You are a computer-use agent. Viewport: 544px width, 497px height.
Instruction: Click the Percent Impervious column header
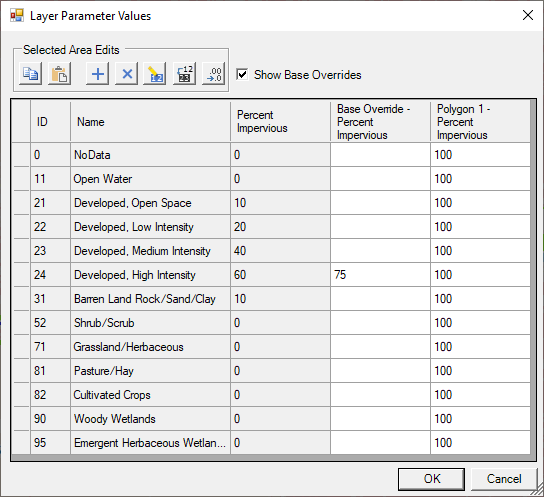[280, 121]
